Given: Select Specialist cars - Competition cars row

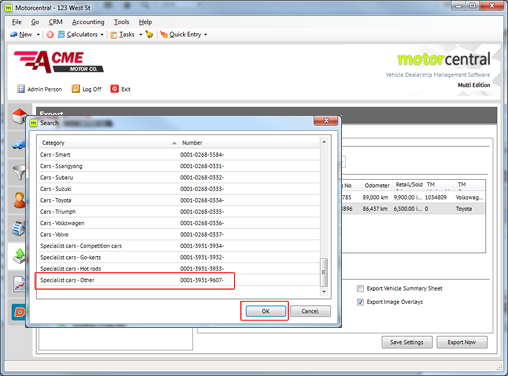Looking at the screenshot, I should point(179,246).
